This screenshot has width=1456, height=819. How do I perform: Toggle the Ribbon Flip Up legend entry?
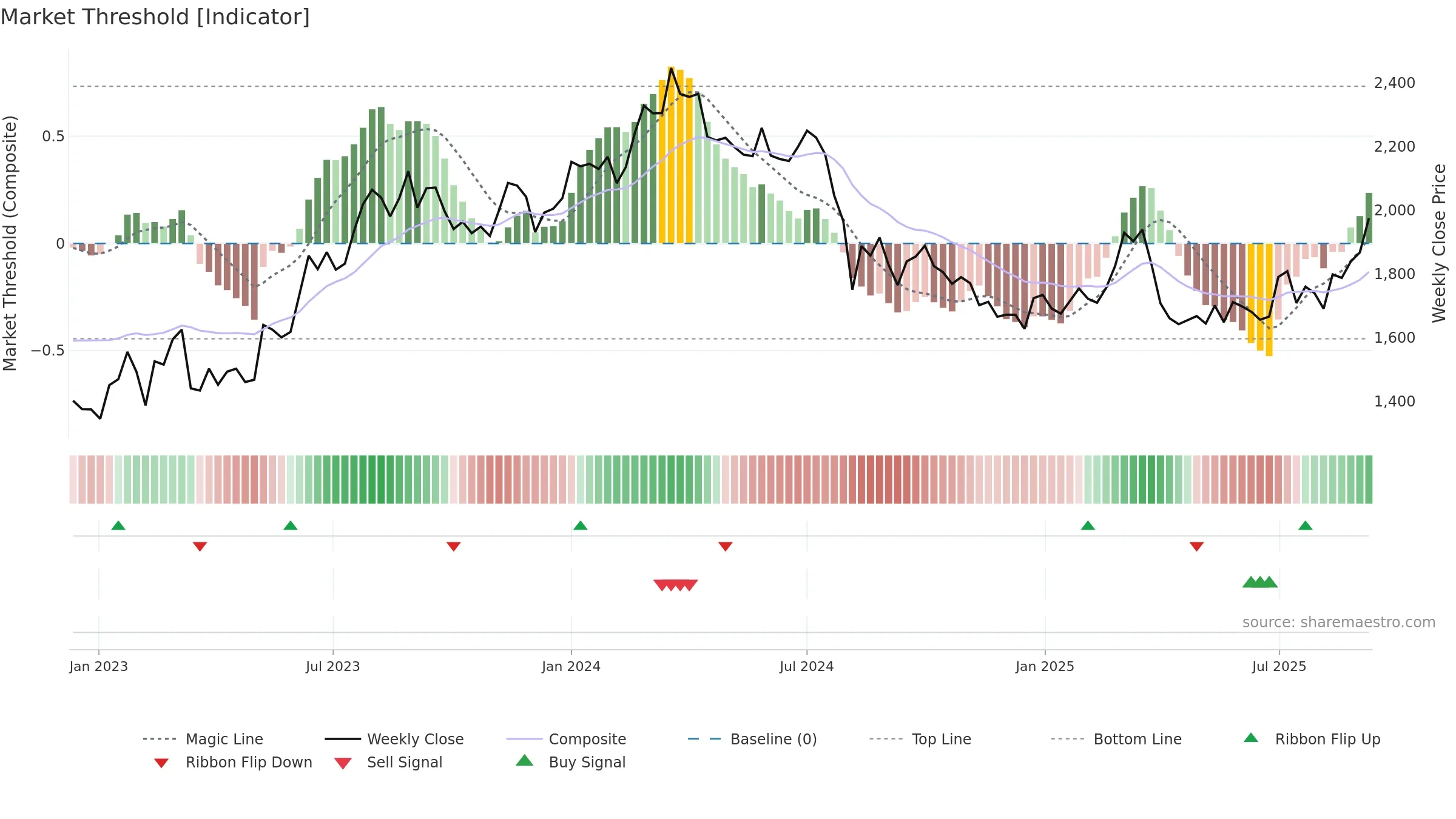coord(1312,739)
